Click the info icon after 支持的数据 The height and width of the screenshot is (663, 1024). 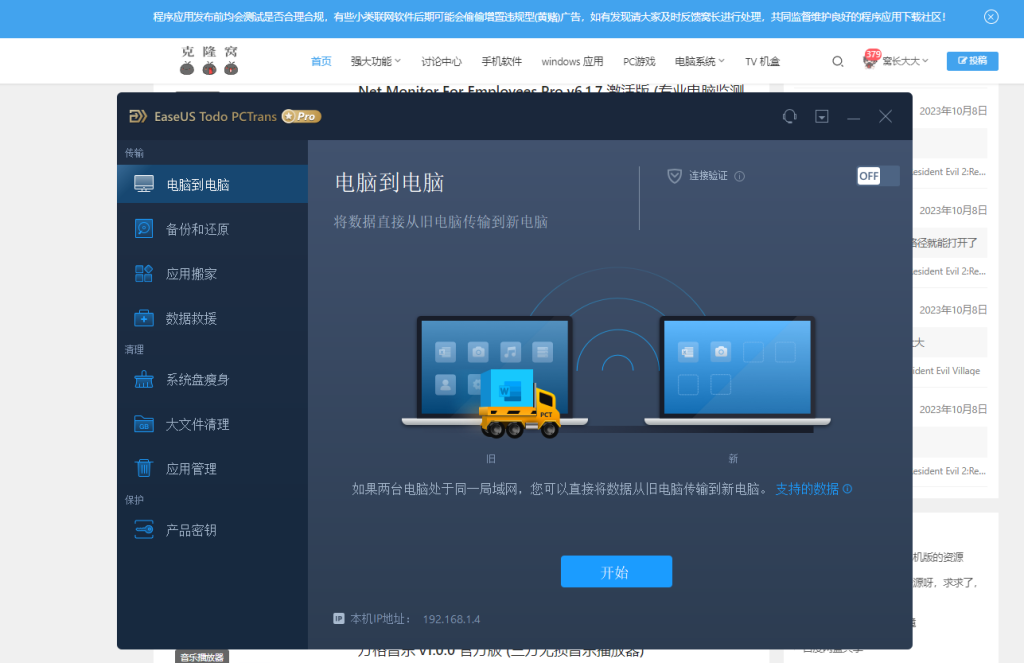847,489
